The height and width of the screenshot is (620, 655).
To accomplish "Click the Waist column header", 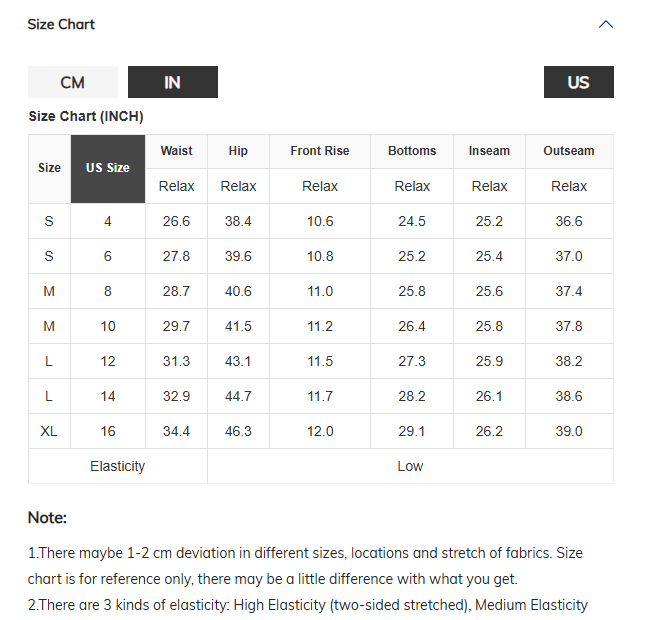I will click(176, 151).
